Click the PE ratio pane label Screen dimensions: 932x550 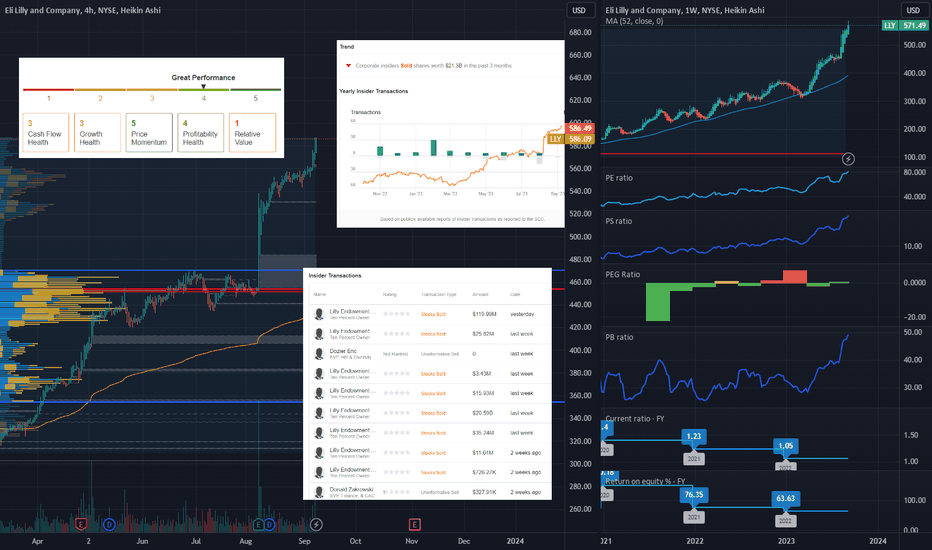tap(619, 178)
